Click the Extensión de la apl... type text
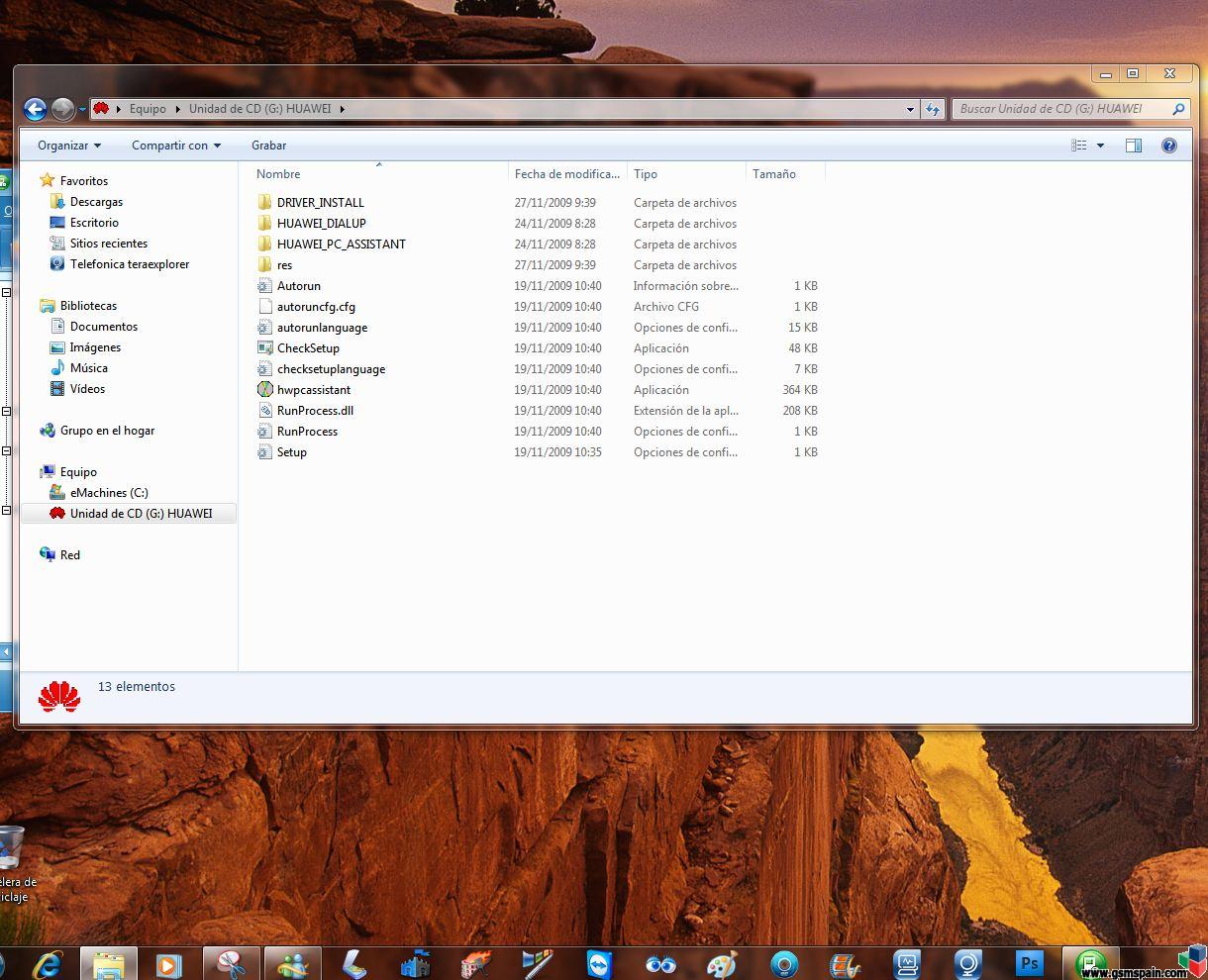 click(686, 411)
